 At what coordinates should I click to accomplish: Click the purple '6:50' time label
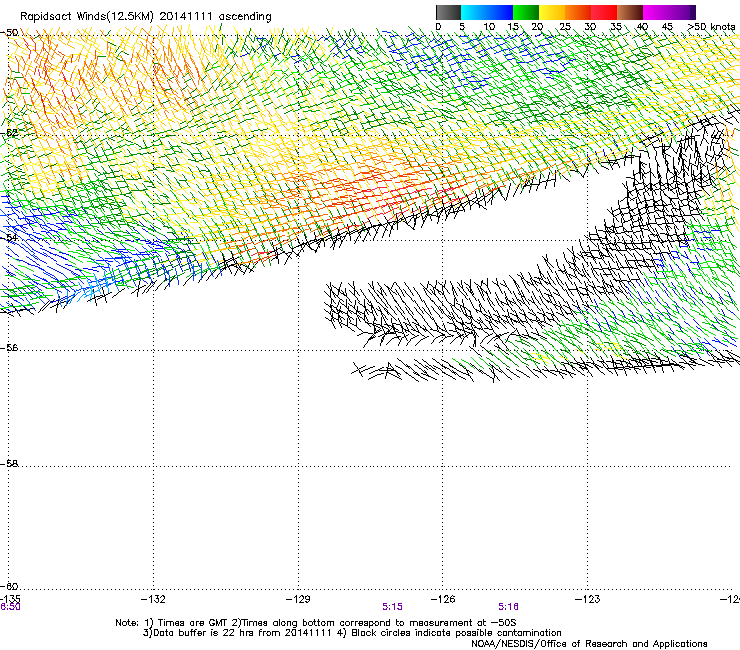10,607
